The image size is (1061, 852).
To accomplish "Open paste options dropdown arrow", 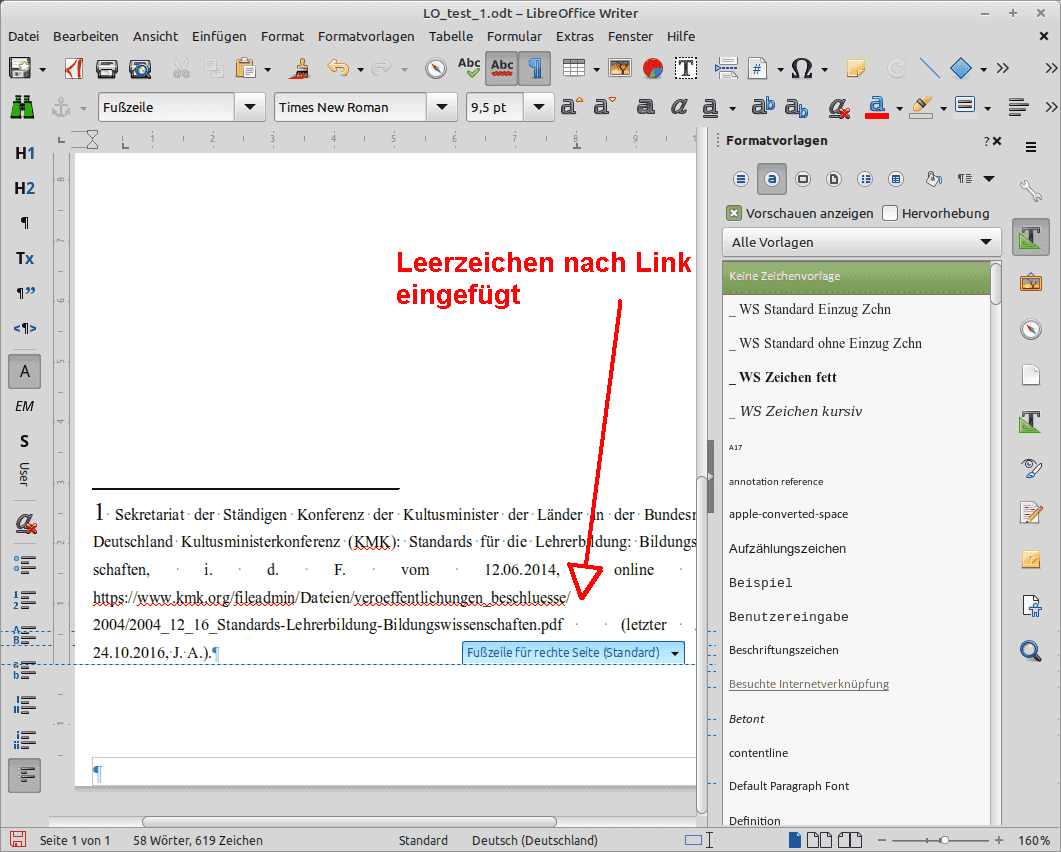I will (267, 69).
